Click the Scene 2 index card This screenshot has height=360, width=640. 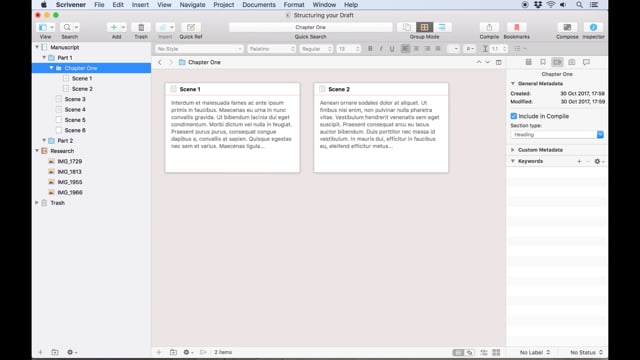(381, 128)
